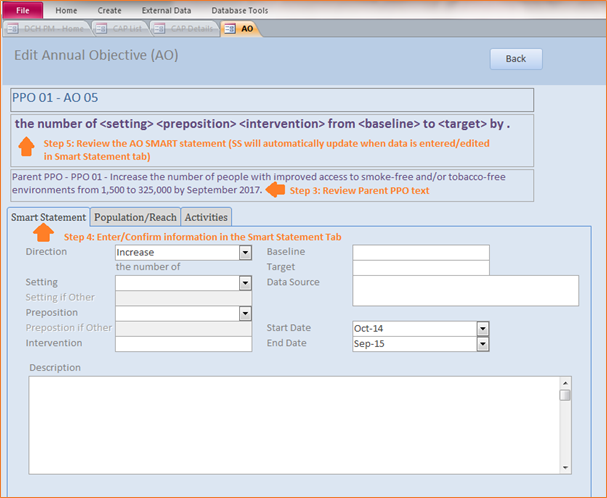Image resolution: width=607 pixels, height=498 pixels.
Task: Click the DCH PM - Home tab icon
Action: click(x=12, y=29)
